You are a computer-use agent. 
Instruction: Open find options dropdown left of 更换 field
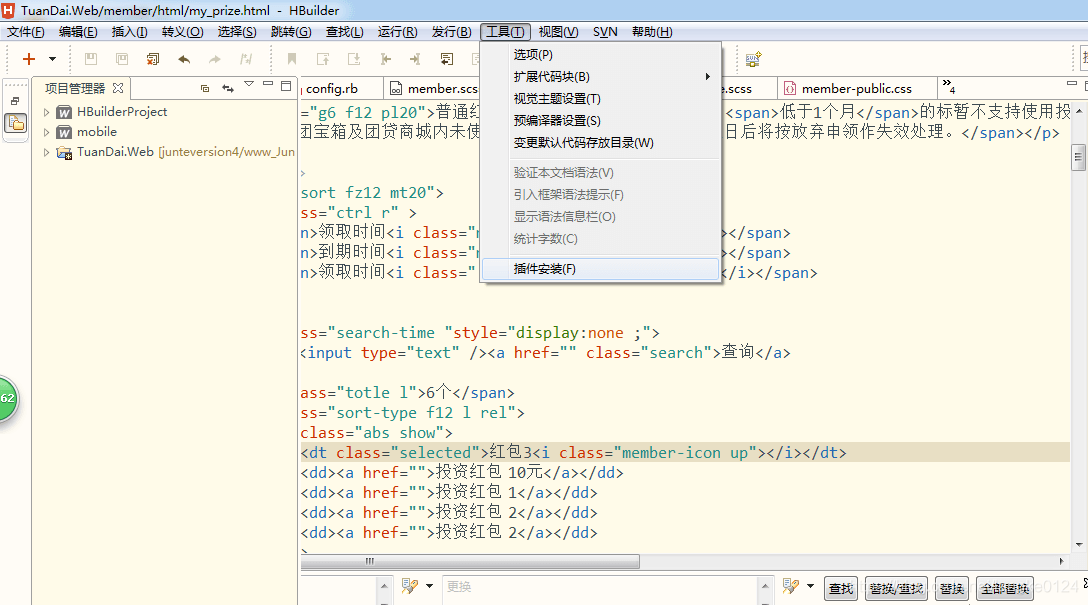click(430, 586)
